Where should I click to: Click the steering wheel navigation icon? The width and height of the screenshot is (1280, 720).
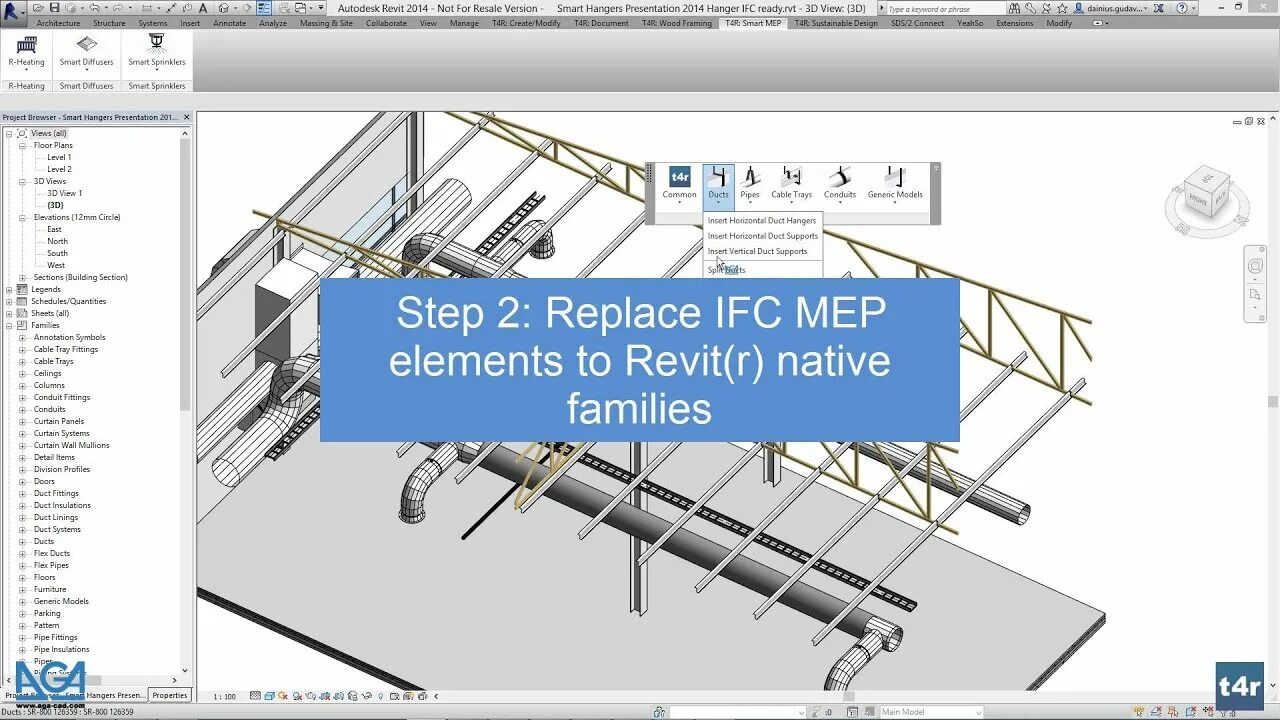[1255, 266]
